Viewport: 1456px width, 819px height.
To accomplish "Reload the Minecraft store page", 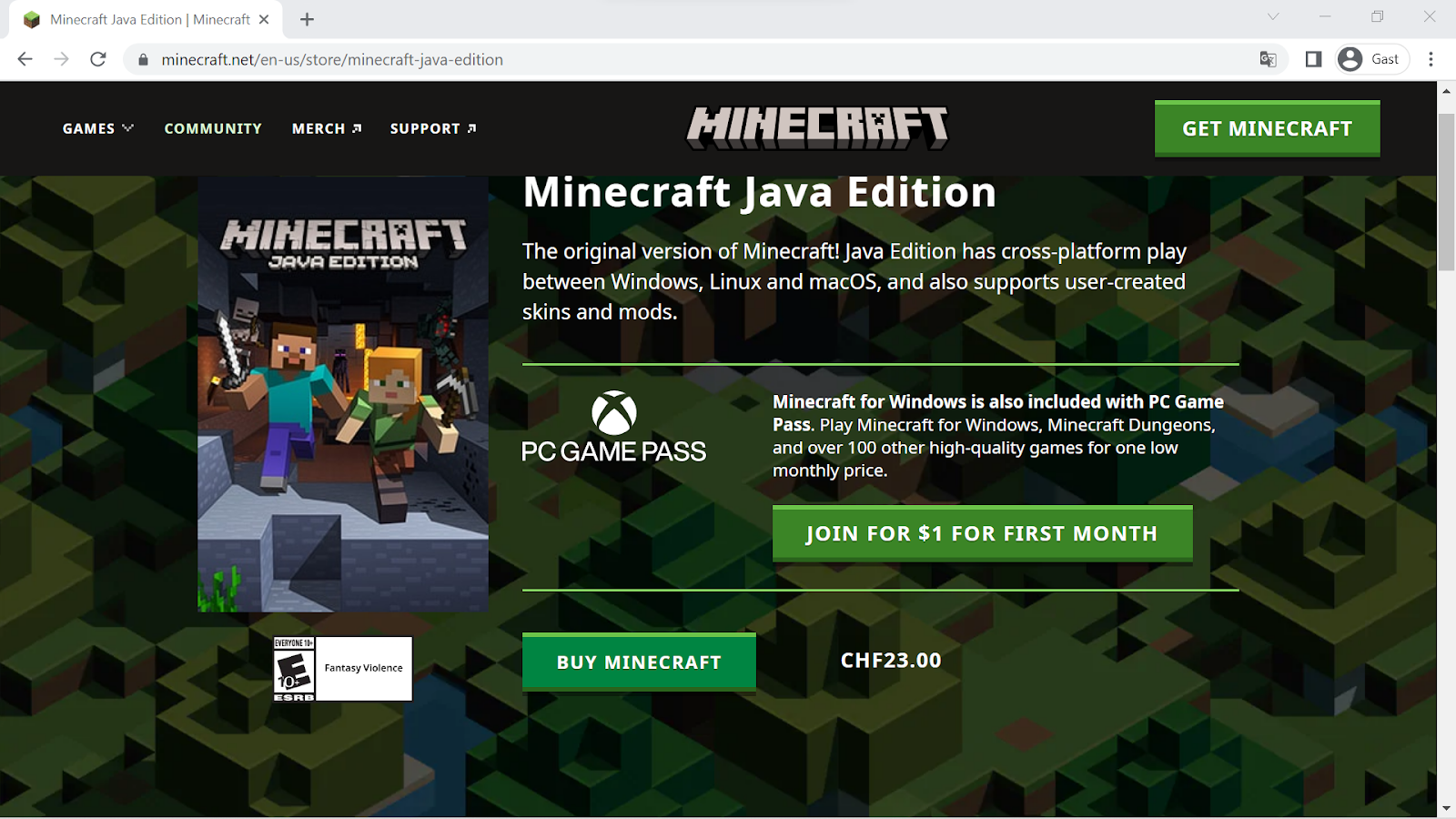I will [x=98, y=59].
